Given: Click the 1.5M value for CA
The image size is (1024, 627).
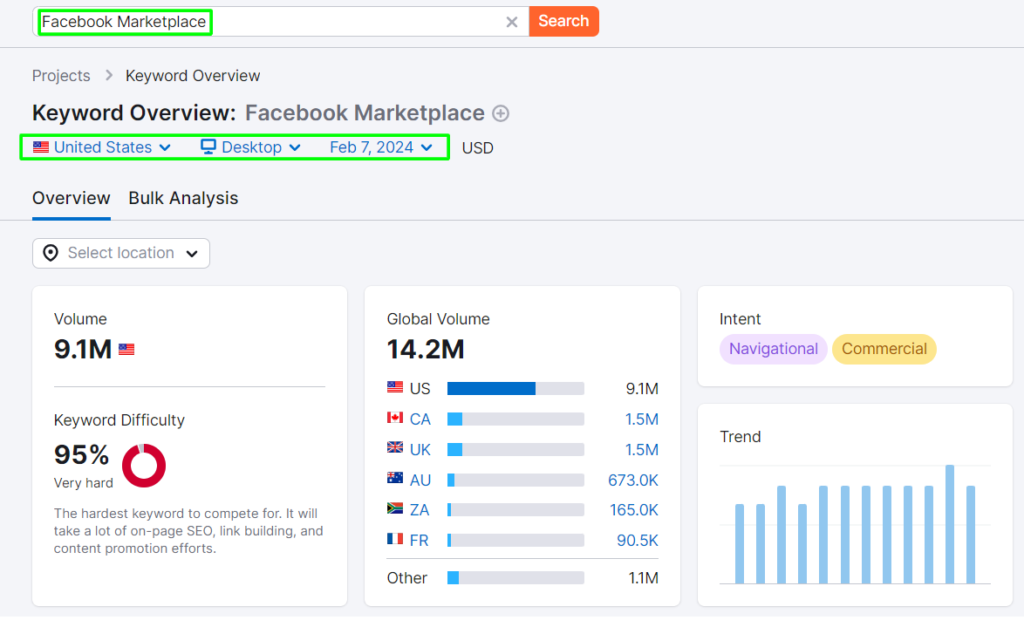Looking at the screenshot, I should click(641, 419).
